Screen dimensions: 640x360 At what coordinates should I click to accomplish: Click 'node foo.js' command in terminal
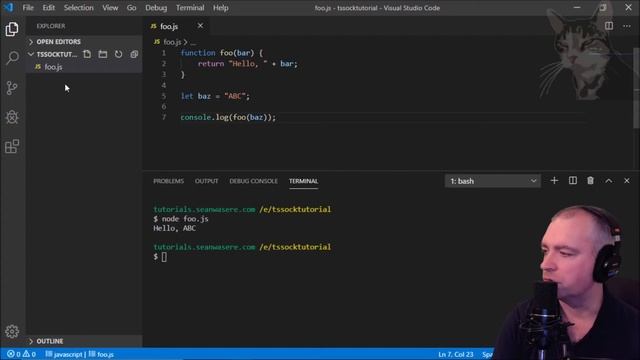coord(185,219)
